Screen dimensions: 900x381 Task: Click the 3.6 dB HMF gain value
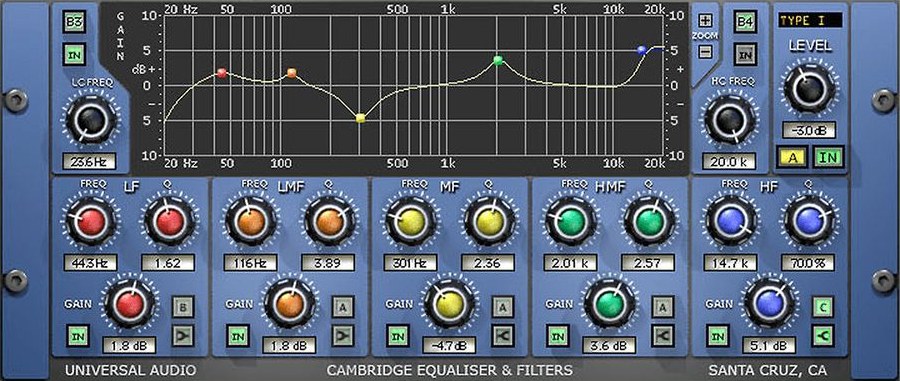point(609,345)
